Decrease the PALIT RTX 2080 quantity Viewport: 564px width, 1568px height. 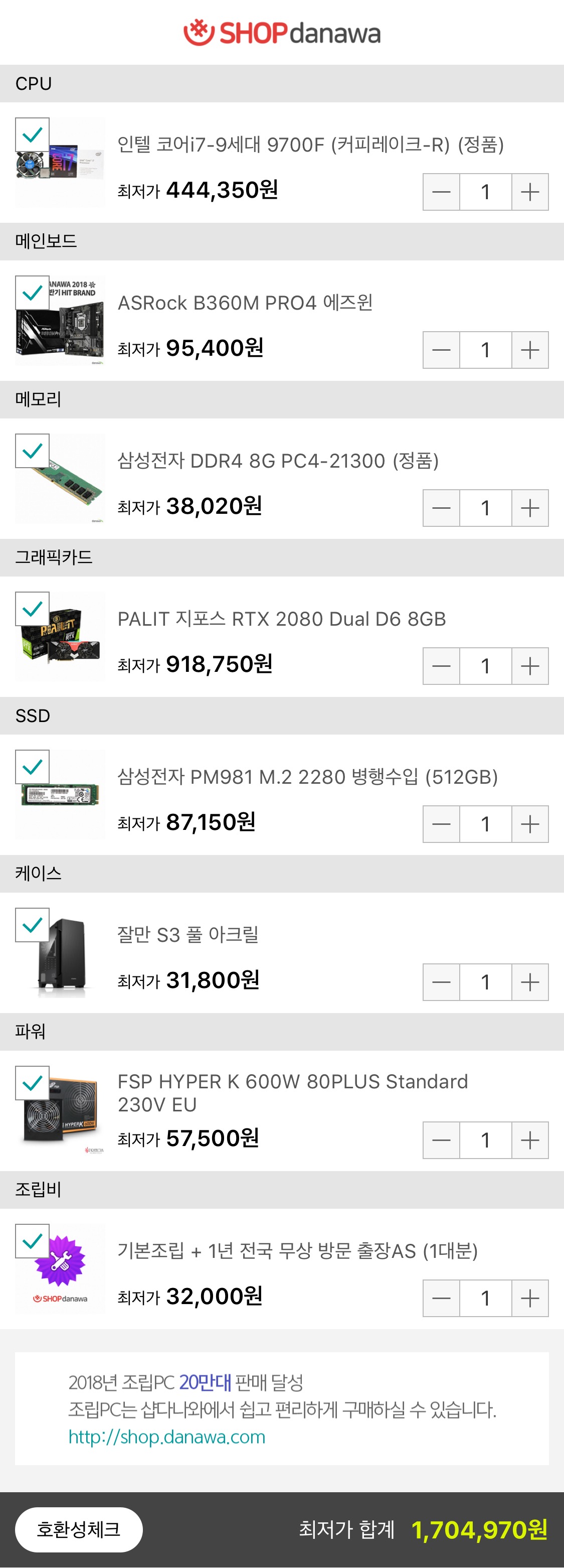click(x=441, y=666)
